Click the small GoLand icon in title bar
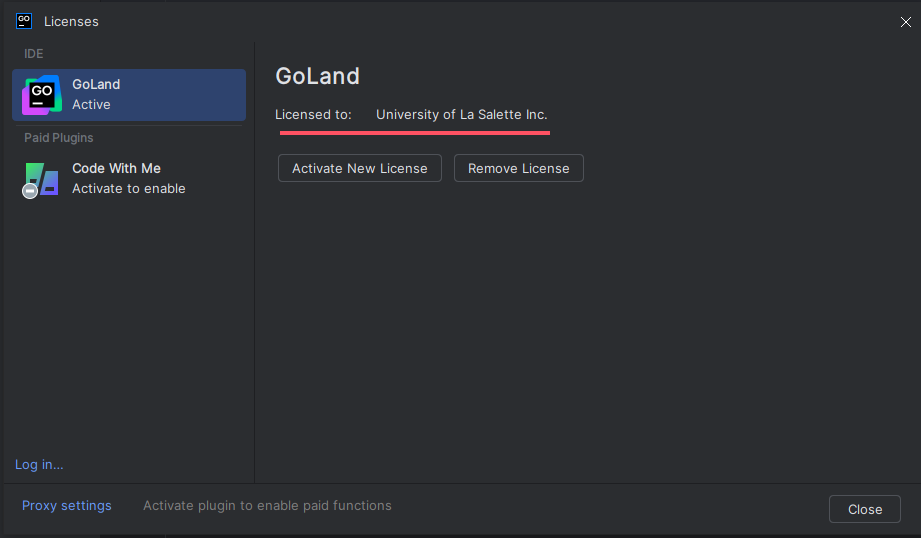 tap(24, 21)
